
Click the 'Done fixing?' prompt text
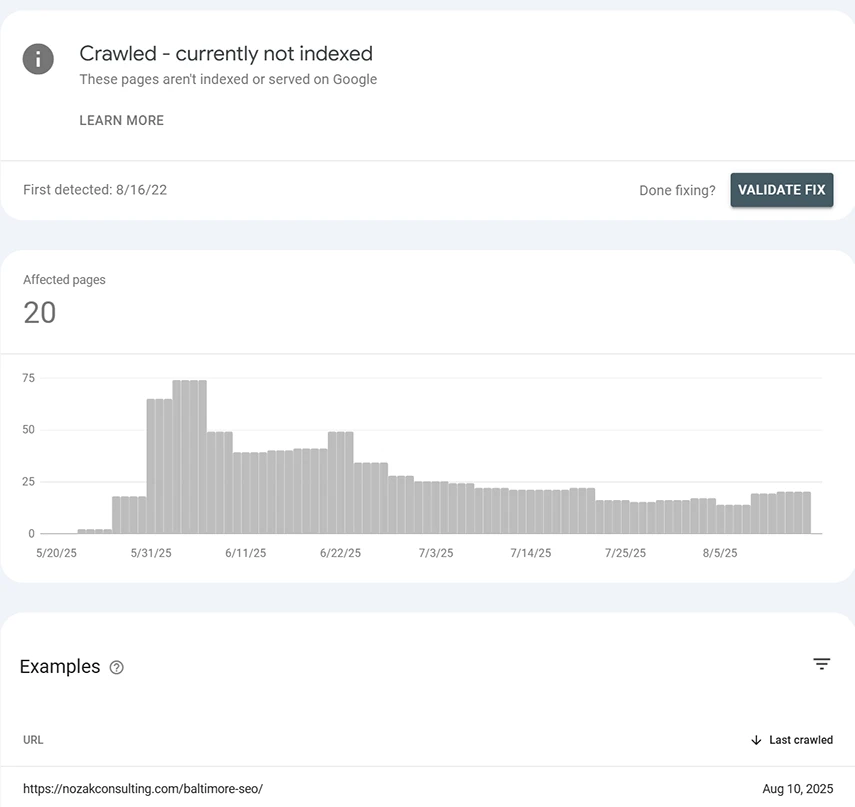[677, 190]
